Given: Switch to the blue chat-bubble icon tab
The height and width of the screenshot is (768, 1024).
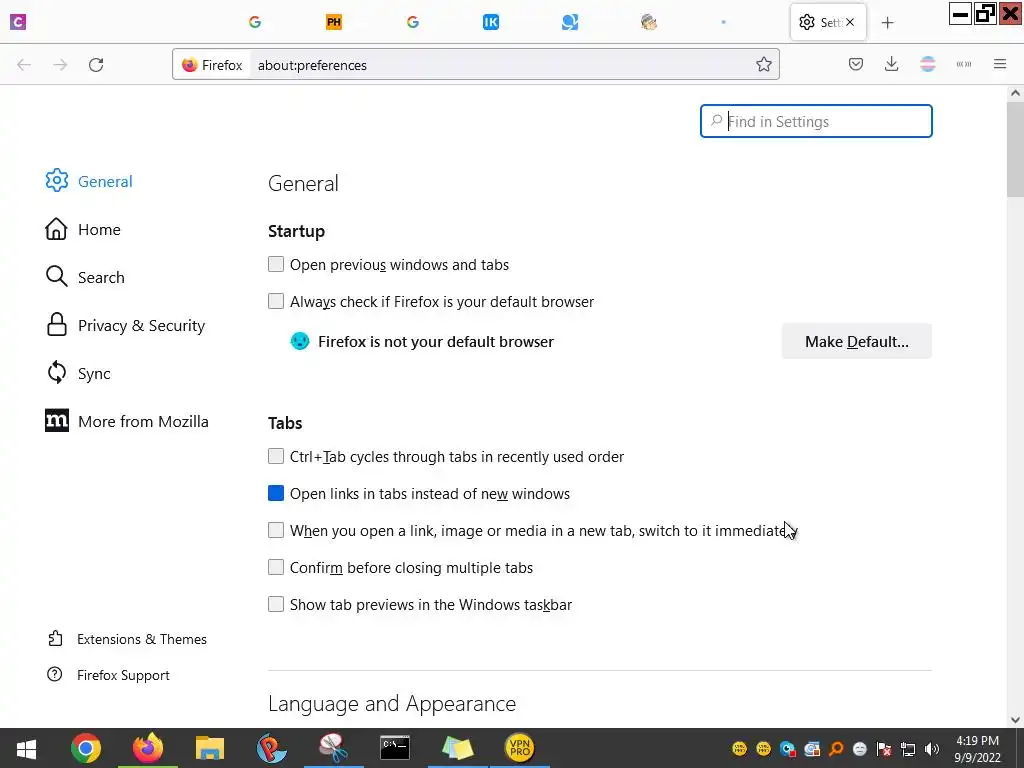Looking at the screenshot, I should pos(569,22).
